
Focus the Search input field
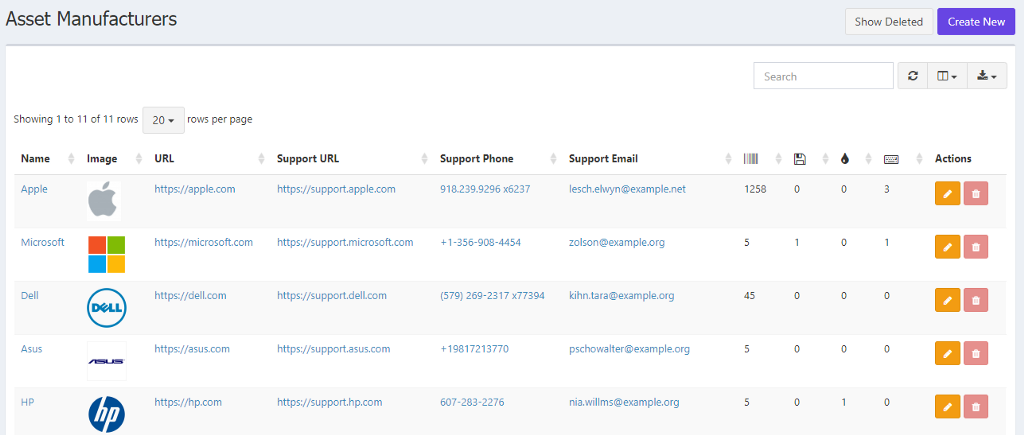click(823, 76)
